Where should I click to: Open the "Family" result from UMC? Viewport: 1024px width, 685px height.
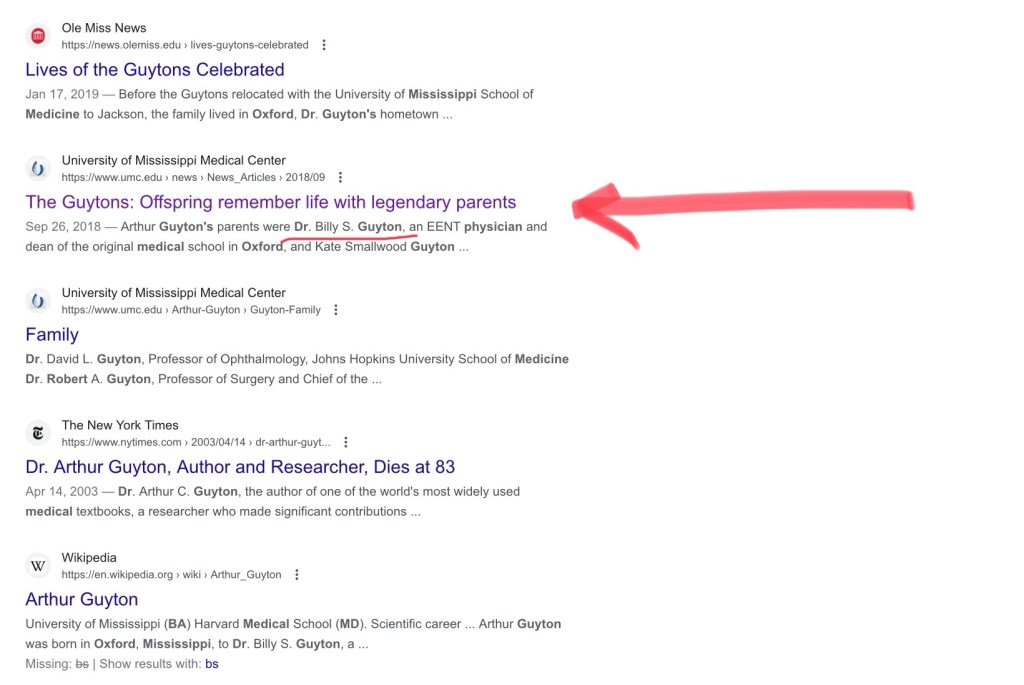click(x=52, y=335)
